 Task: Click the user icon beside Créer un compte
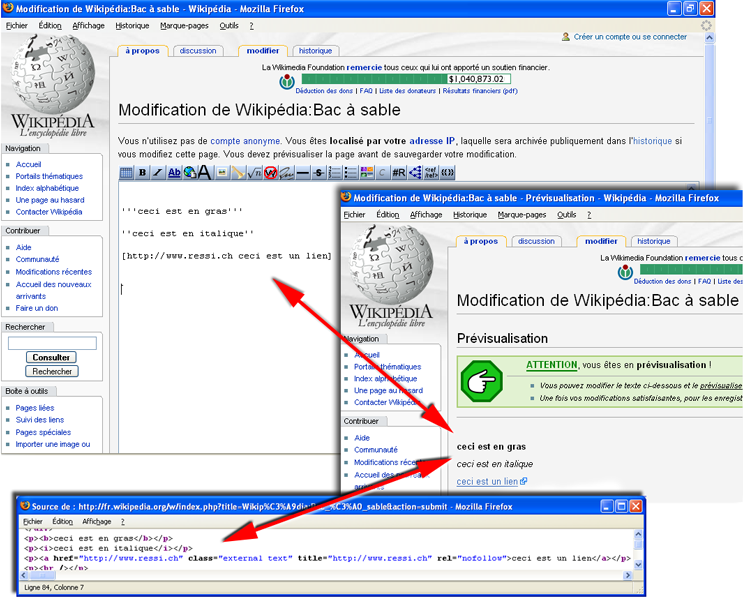pos(566,36)
